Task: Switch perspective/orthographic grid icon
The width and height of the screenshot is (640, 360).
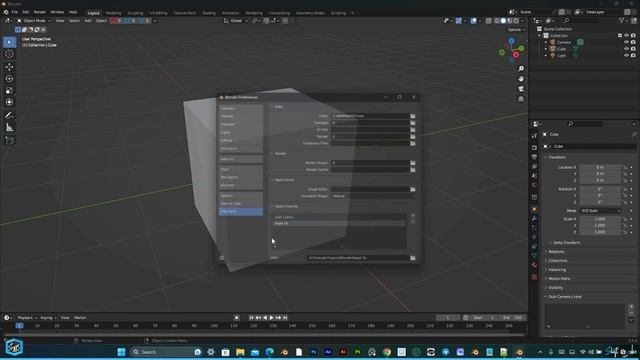Action: tap(521, 99)
